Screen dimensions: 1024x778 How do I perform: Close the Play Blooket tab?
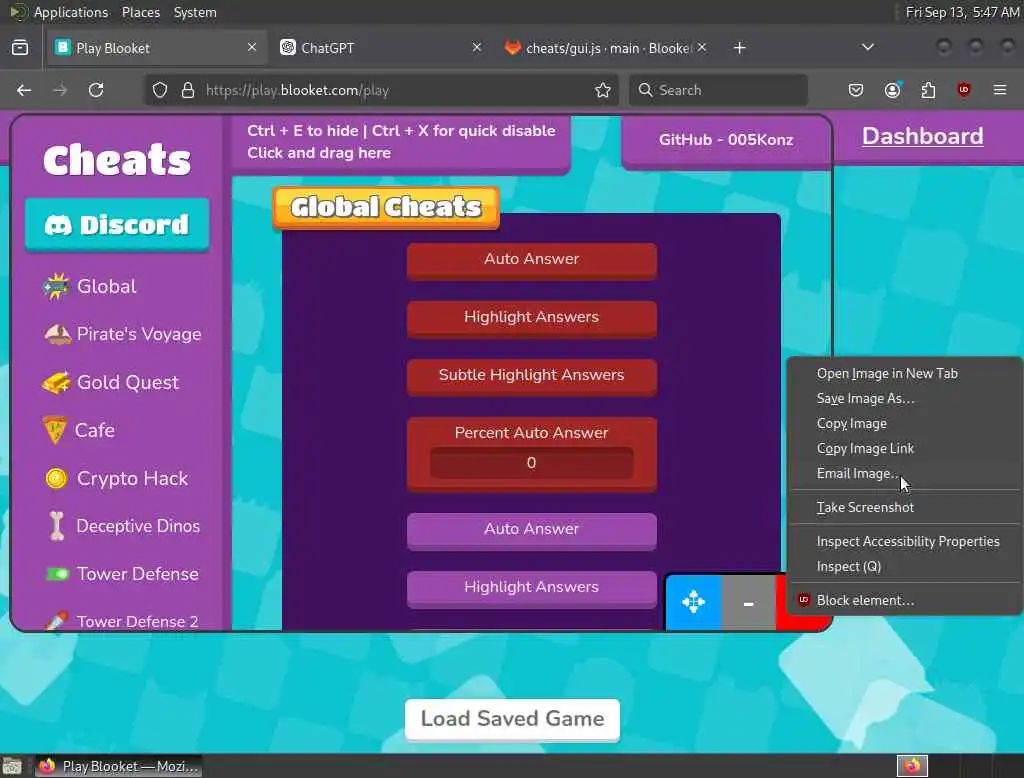[x=251, y=47]
